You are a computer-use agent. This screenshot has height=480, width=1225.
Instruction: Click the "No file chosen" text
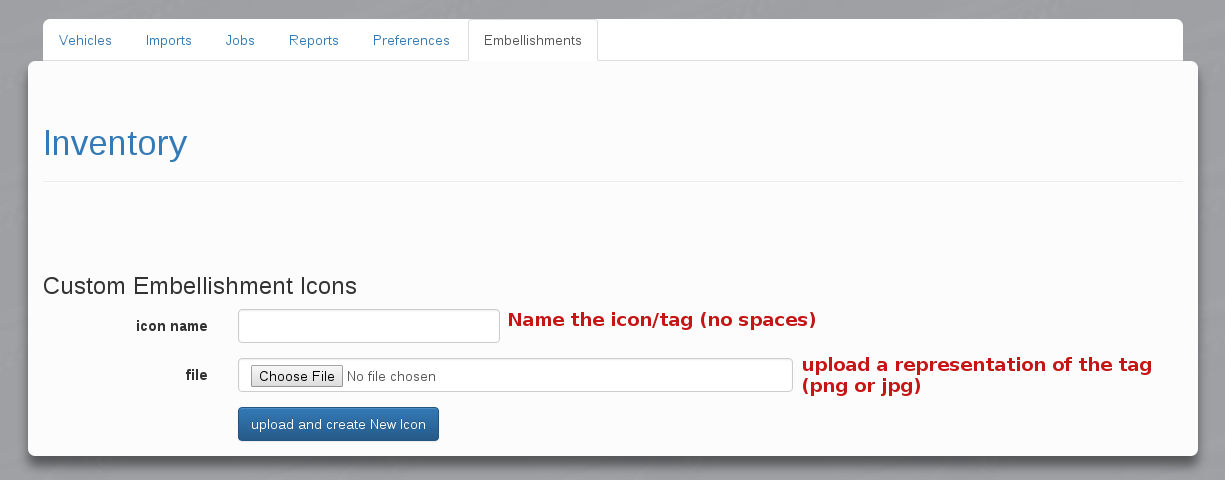click(x=391, y=377)
